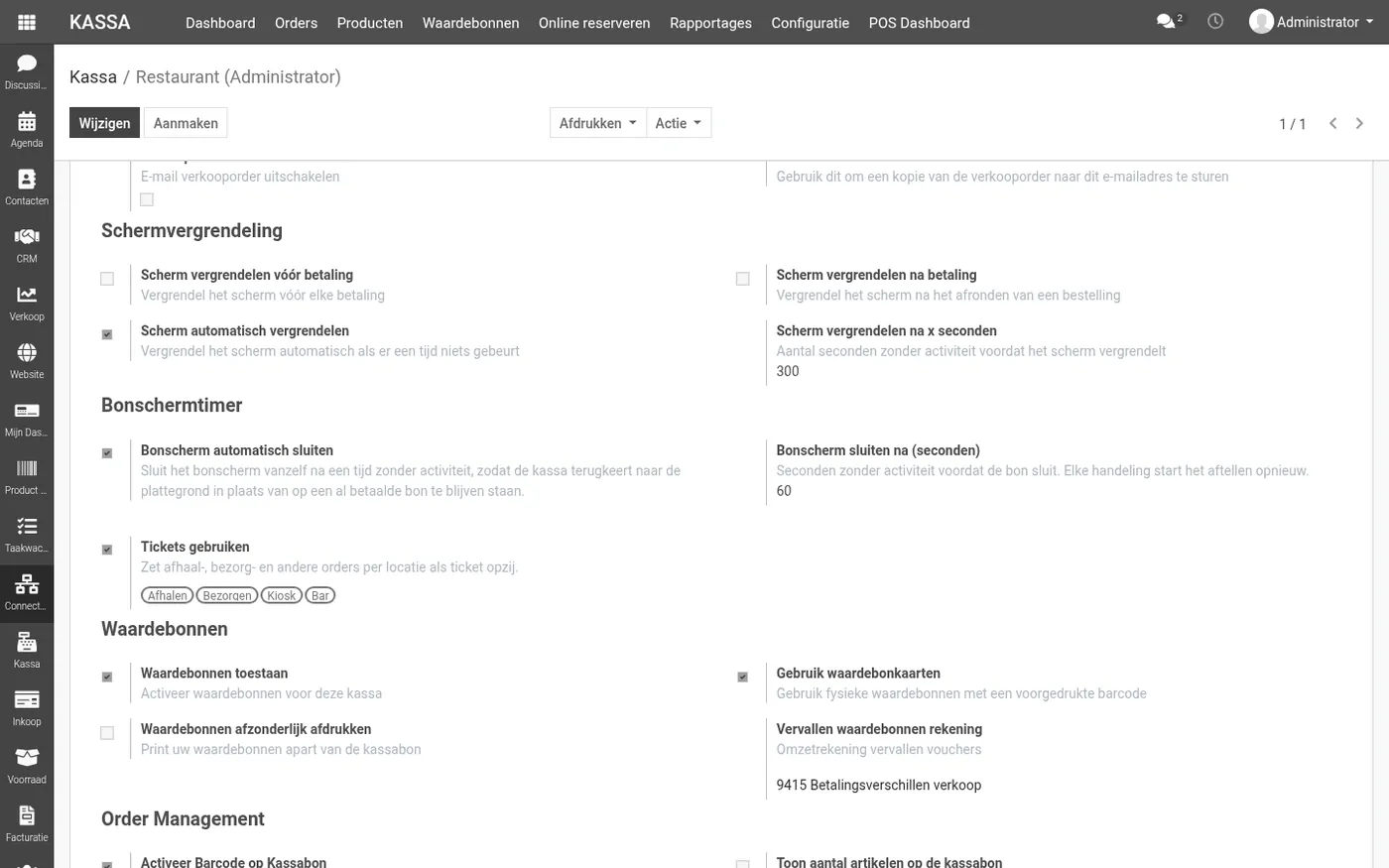Viewport: 1389px width, 868px height.
Task: Toggle Scherm automatisch vergrendelen checkbox
Action: tap(107, 334)
